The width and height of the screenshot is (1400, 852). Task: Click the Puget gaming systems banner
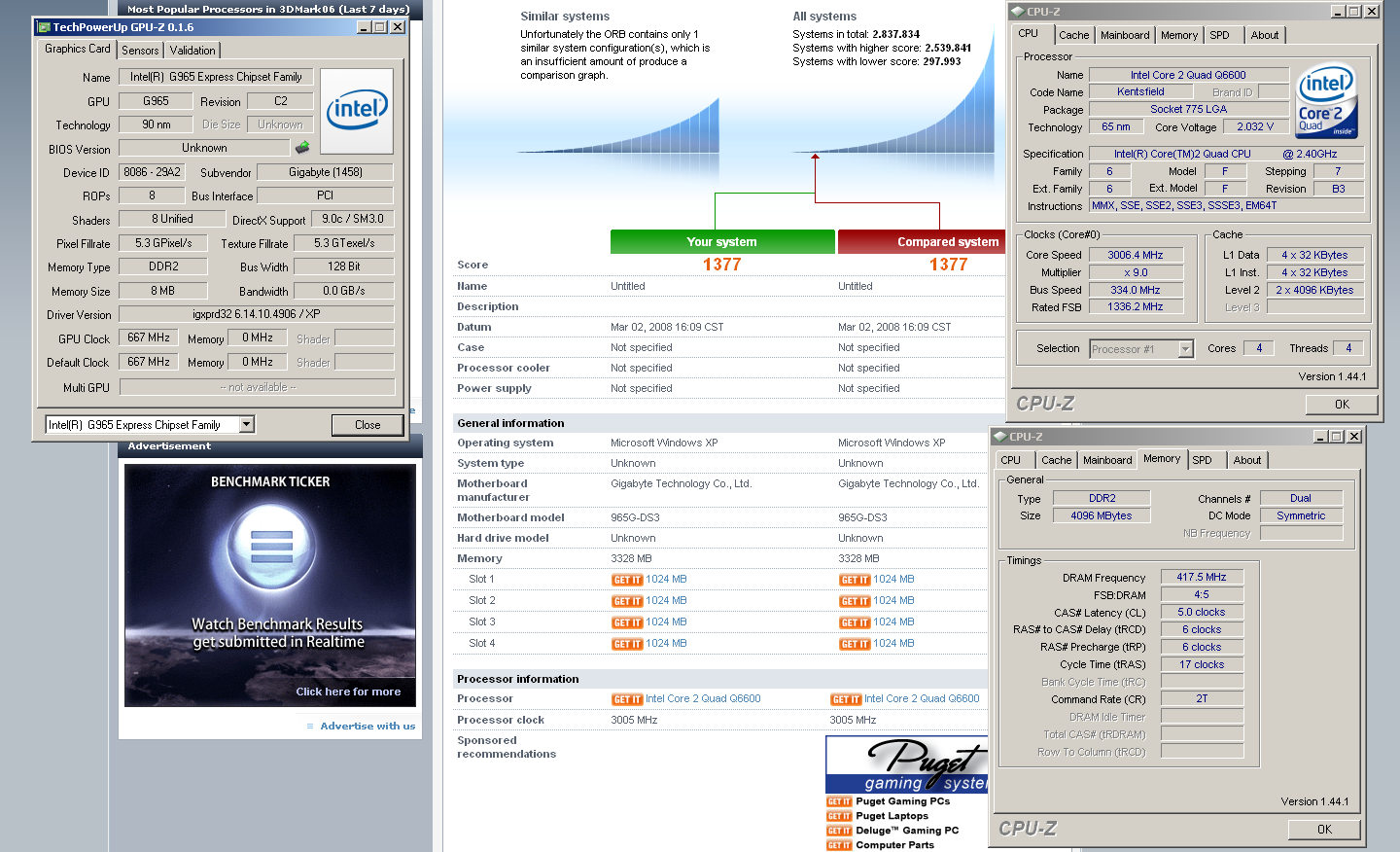tap(907, 765)
